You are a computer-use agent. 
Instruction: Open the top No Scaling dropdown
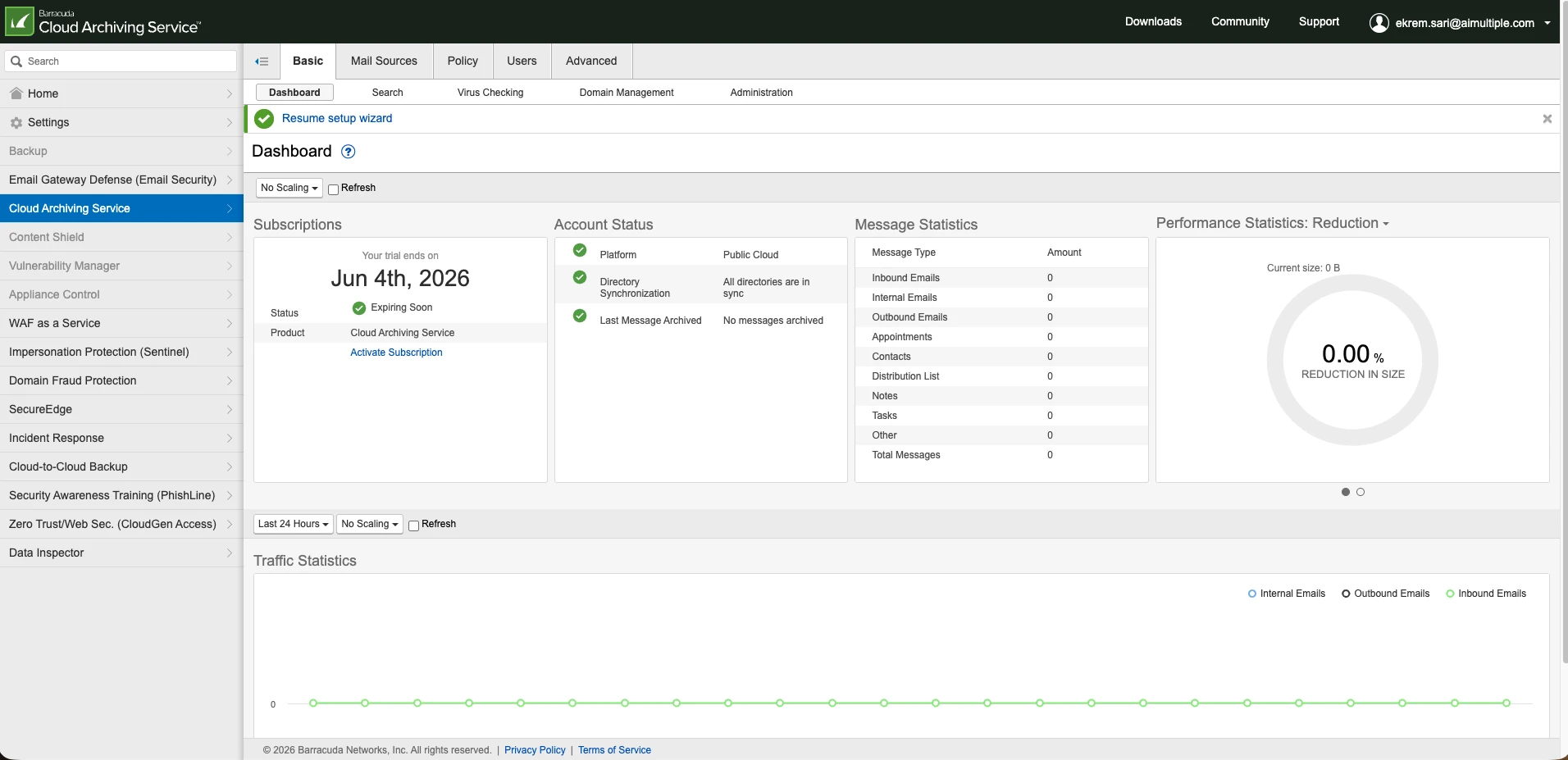click(x=289, y=189)
